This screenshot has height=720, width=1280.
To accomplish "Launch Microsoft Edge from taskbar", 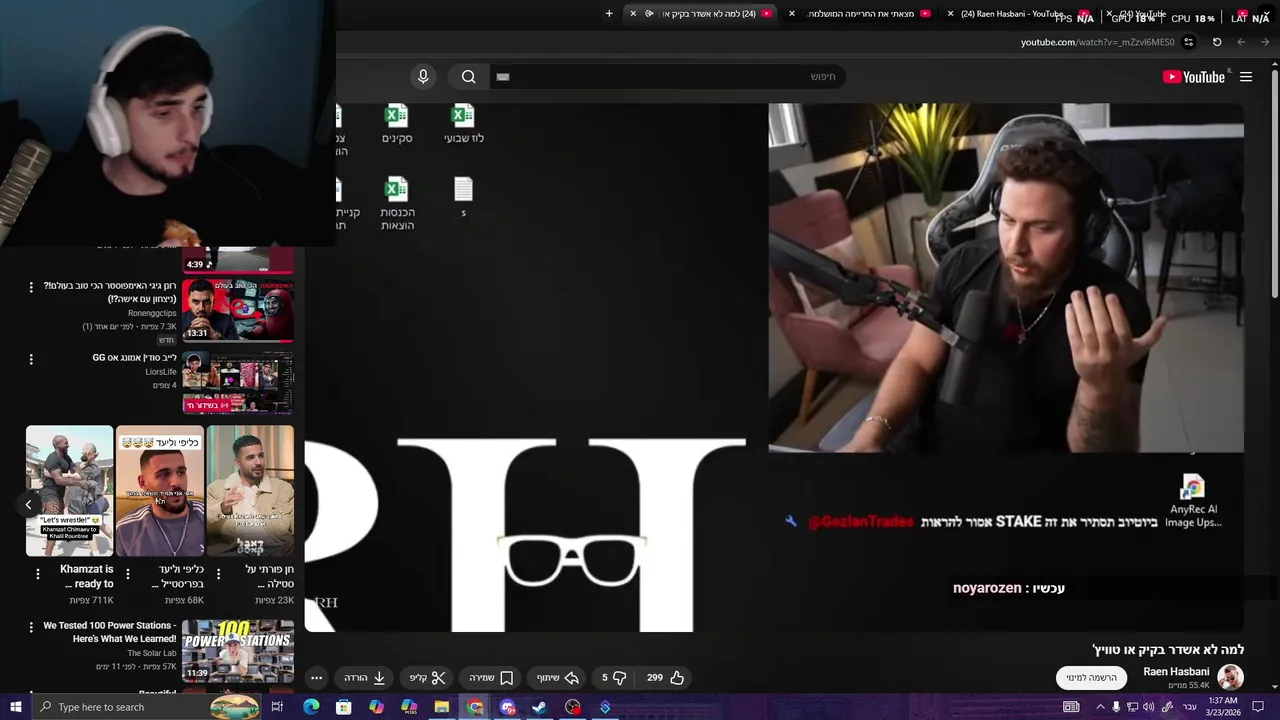I will 311,707.
